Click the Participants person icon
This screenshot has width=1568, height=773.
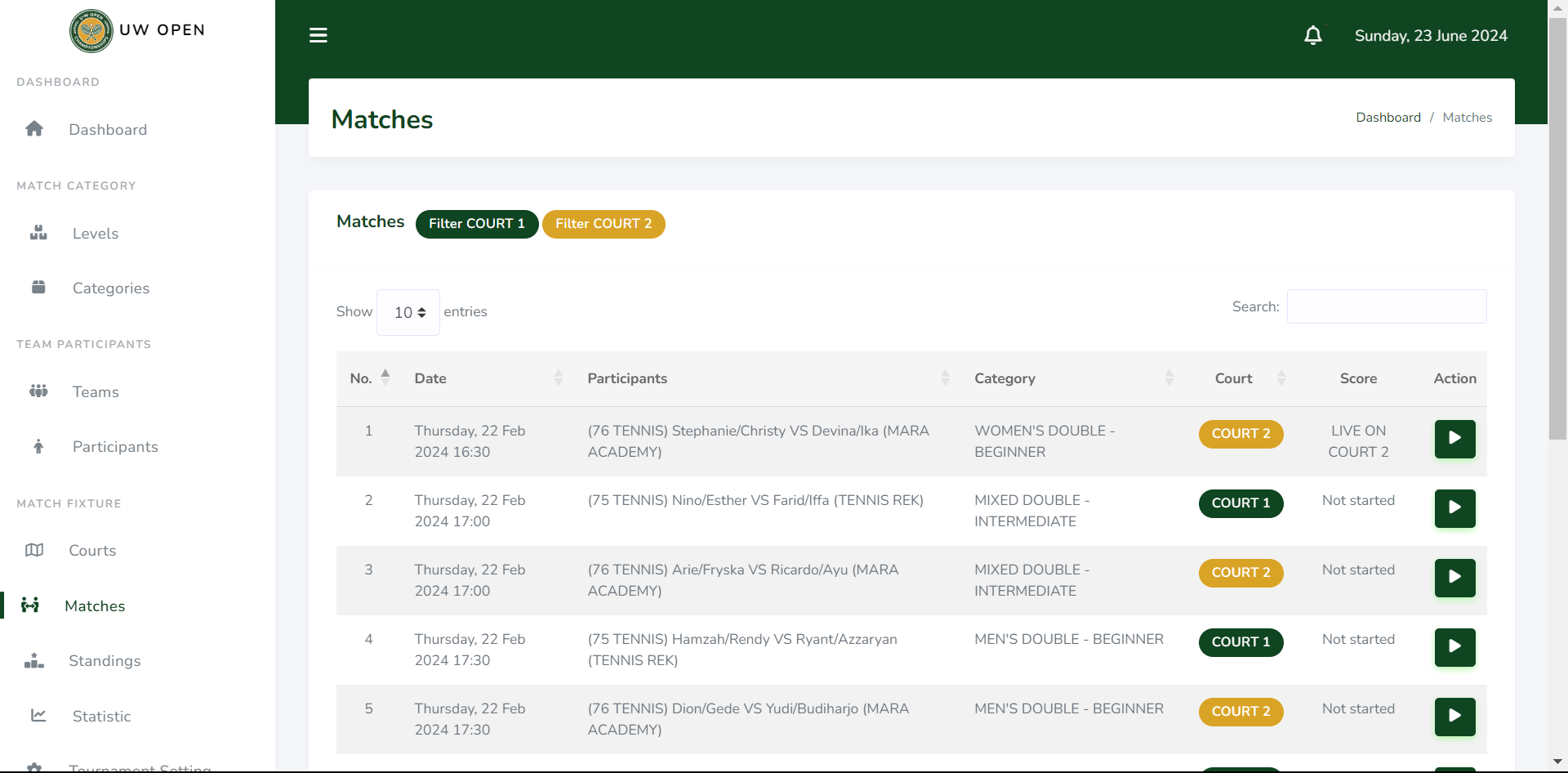38,446
